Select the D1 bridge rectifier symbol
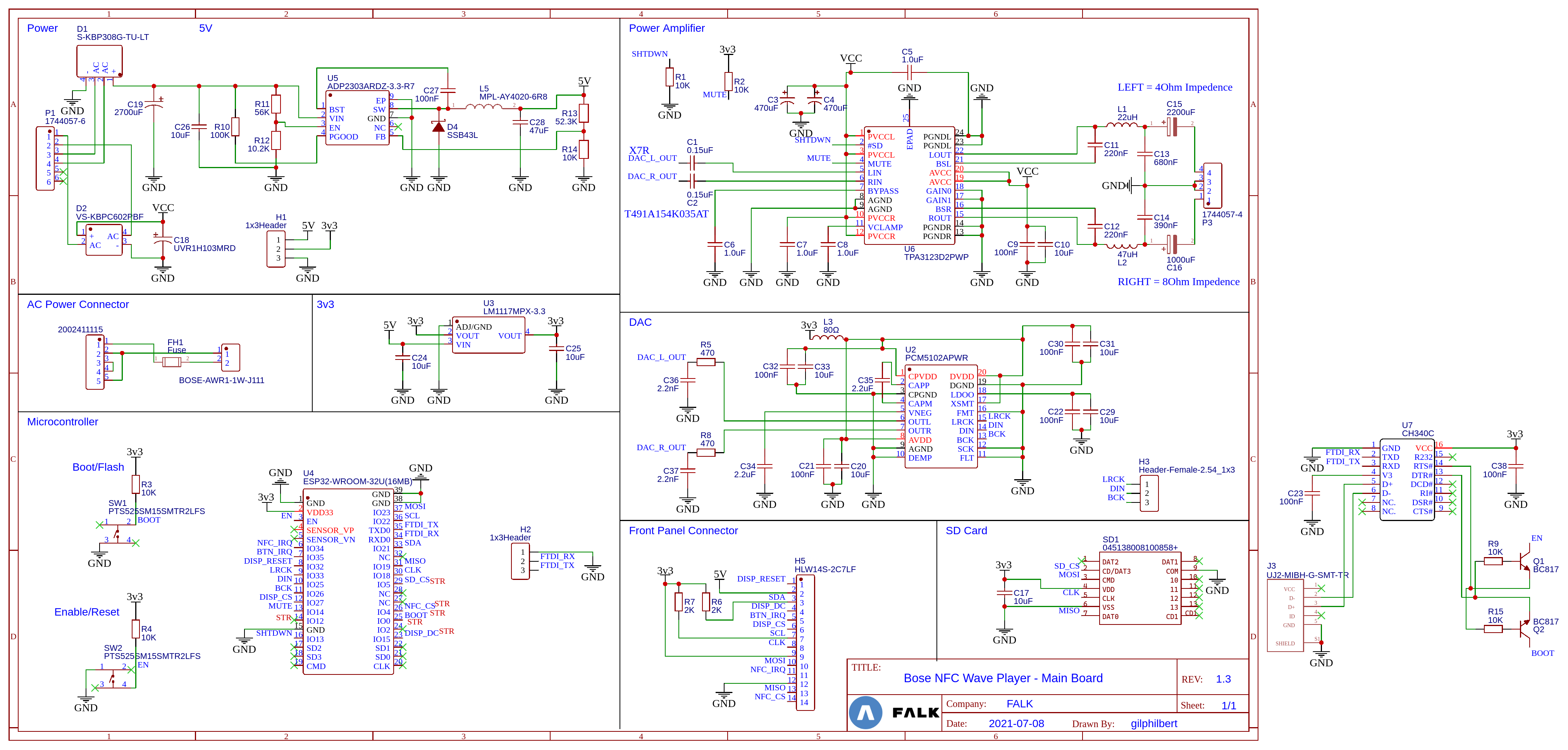 click(x=99, y=61)
